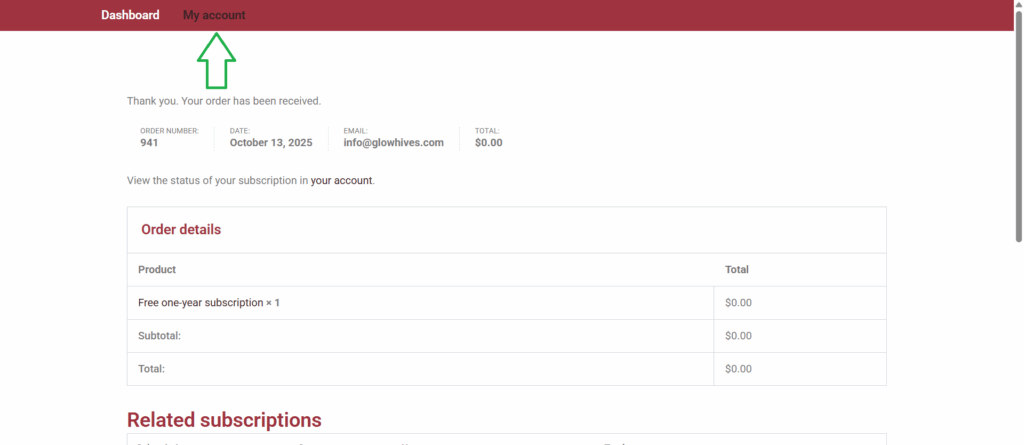Click the product row $0.00 price
The width and height of the screenshot is (1024, 445).
pos(738,303)
